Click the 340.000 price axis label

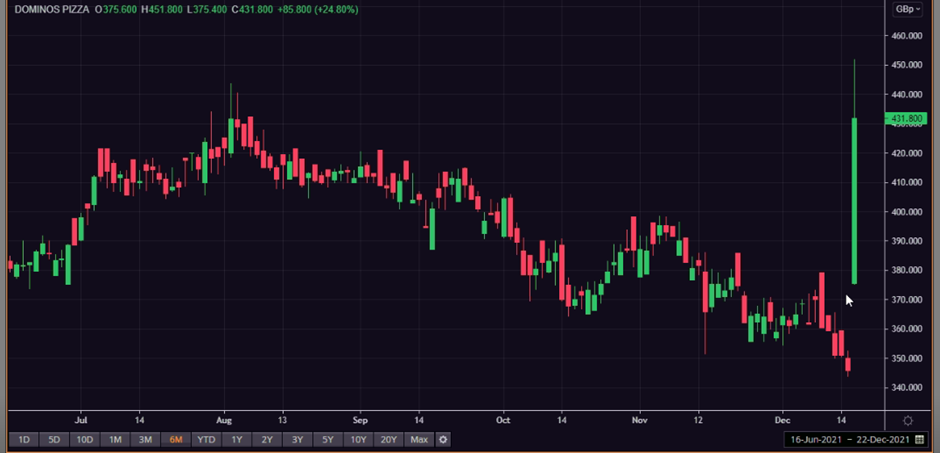[x=907, y=387]
